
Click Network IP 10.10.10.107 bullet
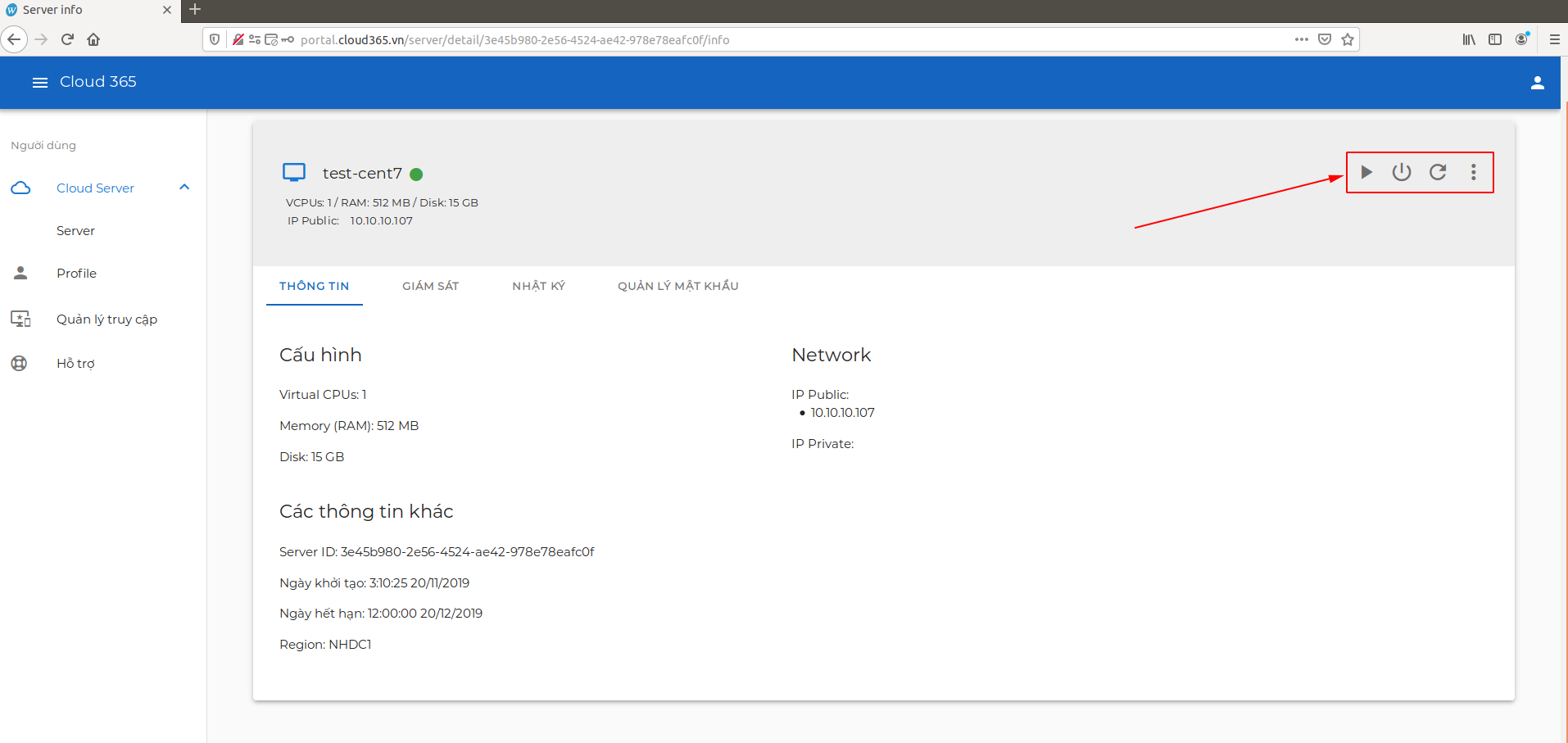tap(842, 413)
